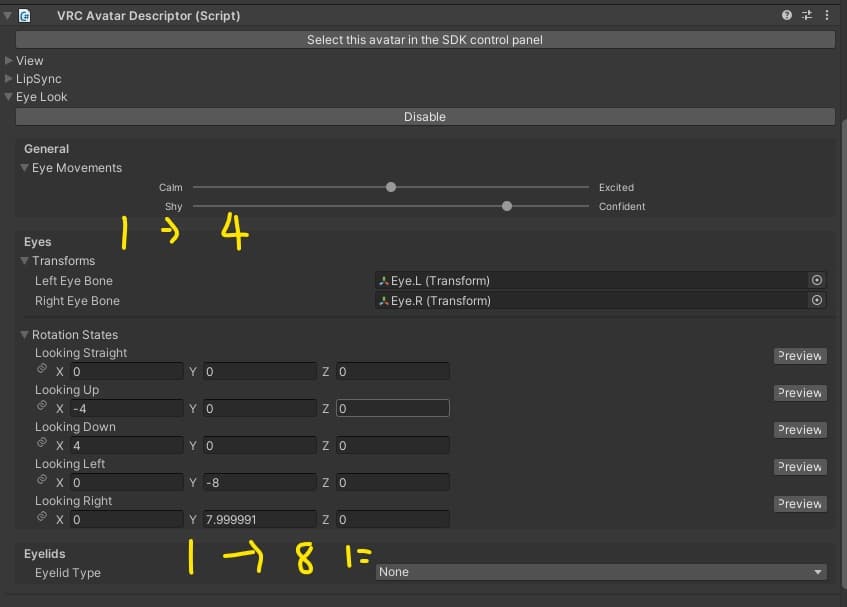The height and width of the screenshot is (607, 847).
Task: Expand the View section
Action: tap(8, 60)
